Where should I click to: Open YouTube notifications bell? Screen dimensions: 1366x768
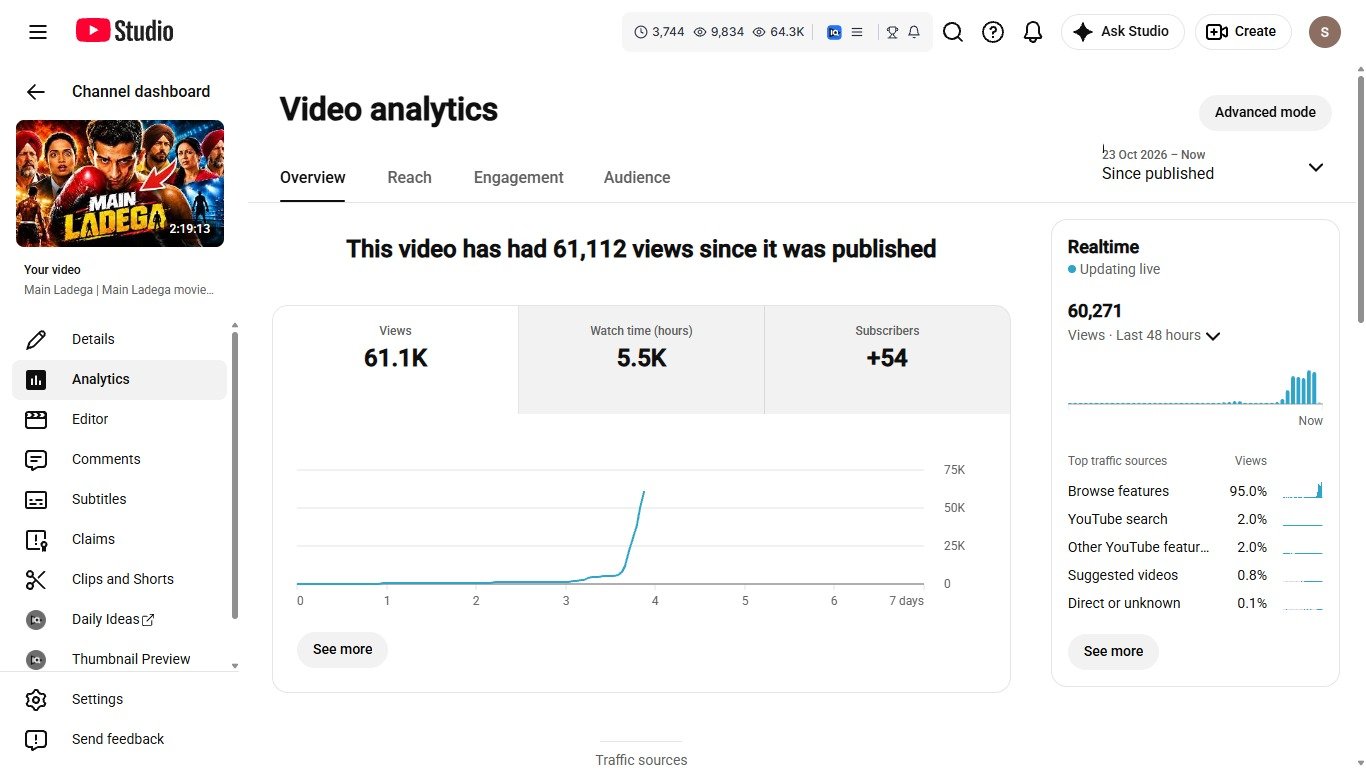point(1033,32)
